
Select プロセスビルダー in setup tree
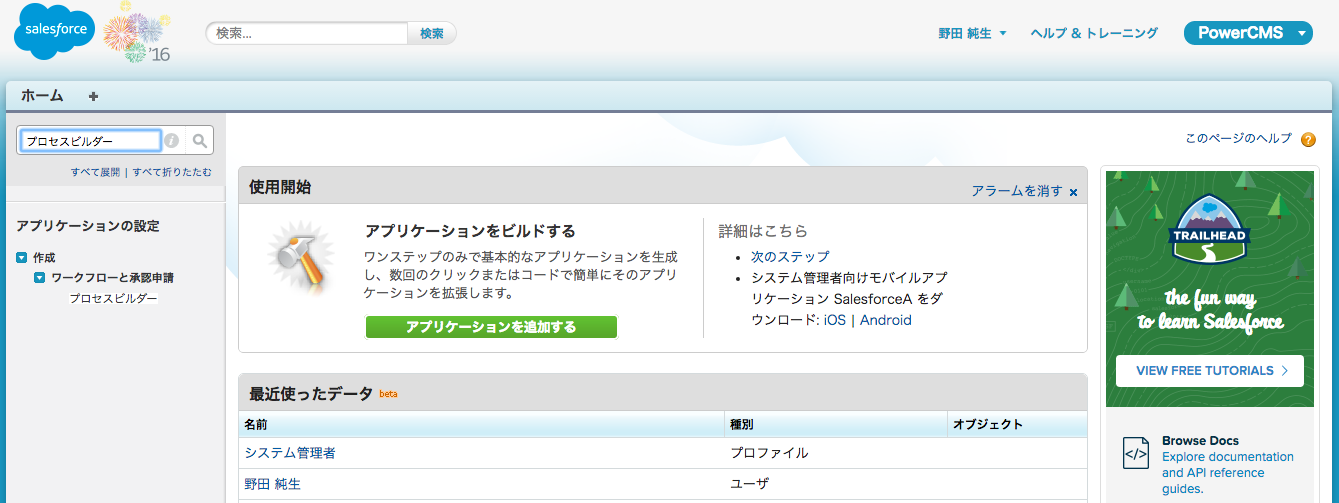(113, 298)
